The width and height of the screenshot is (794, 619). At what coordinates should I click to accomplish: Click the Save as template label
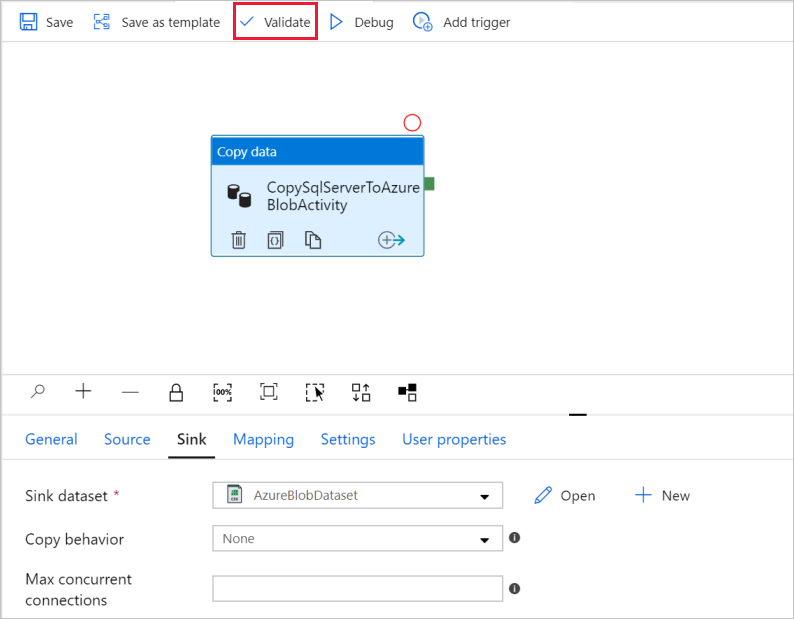click(x=171, y=22)
